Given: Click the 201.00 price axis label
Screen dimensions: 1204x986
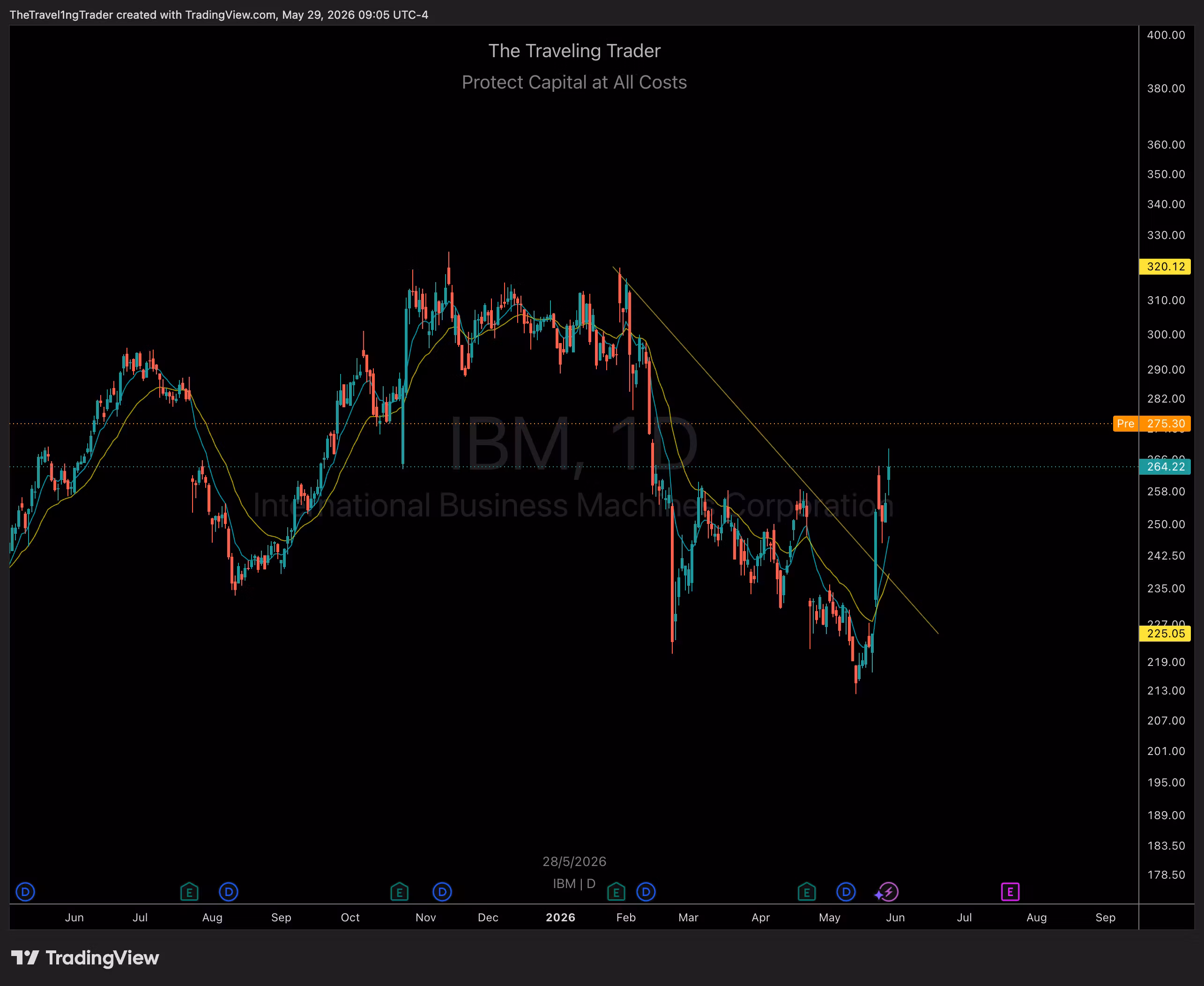Looking at the screenshot, I should coord(1166,751).
